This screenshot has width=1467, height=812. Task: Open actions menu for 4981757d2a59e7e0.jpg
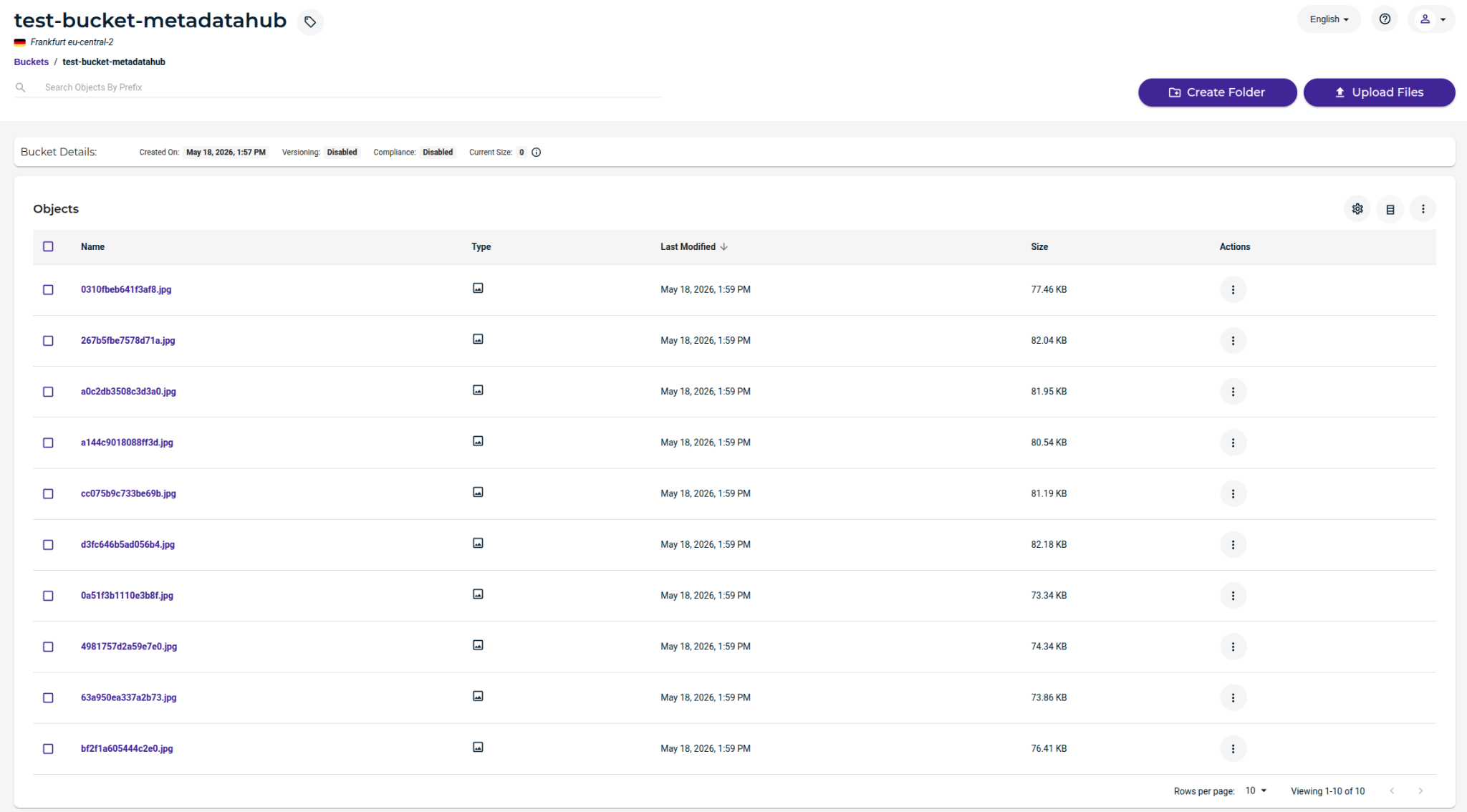(x=1233, y=647)
